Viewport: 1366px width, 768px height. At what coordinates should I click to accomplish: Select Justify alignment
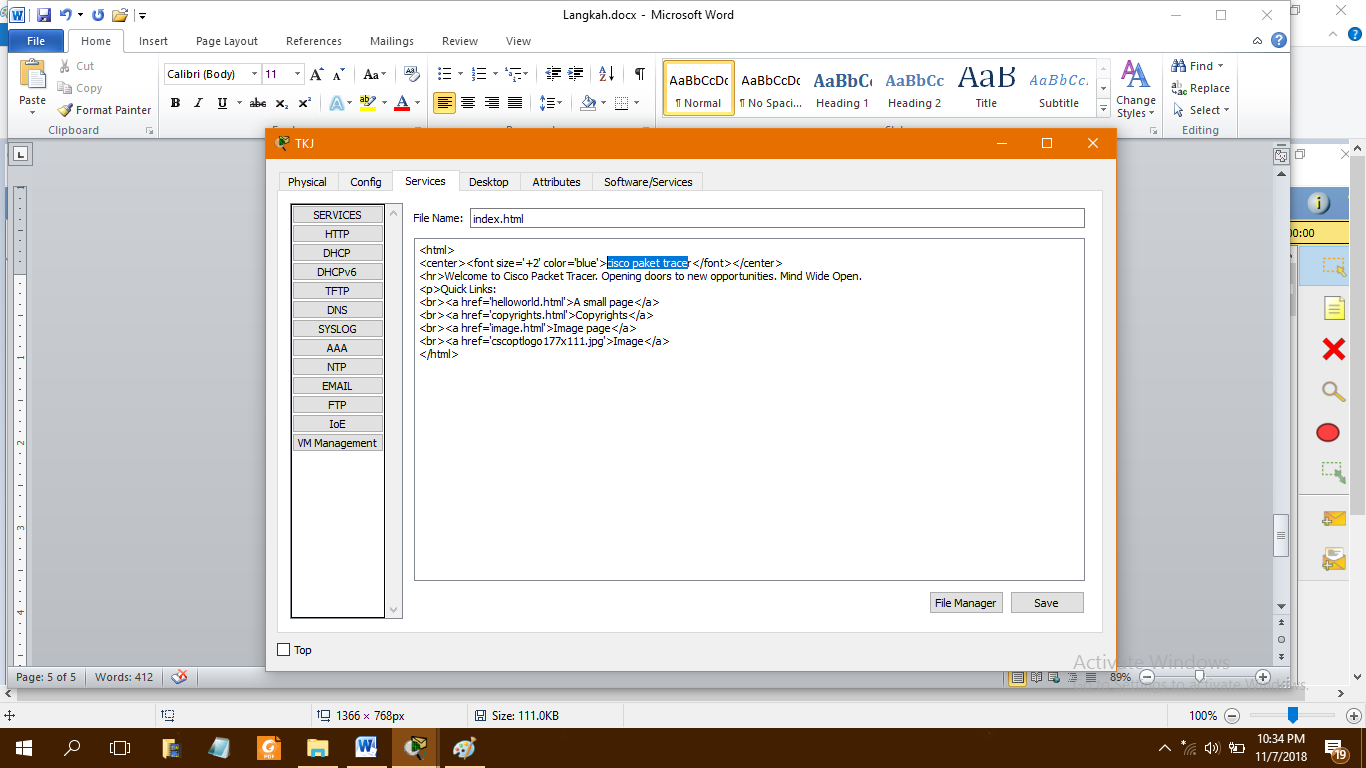click(x=515, y=103)
